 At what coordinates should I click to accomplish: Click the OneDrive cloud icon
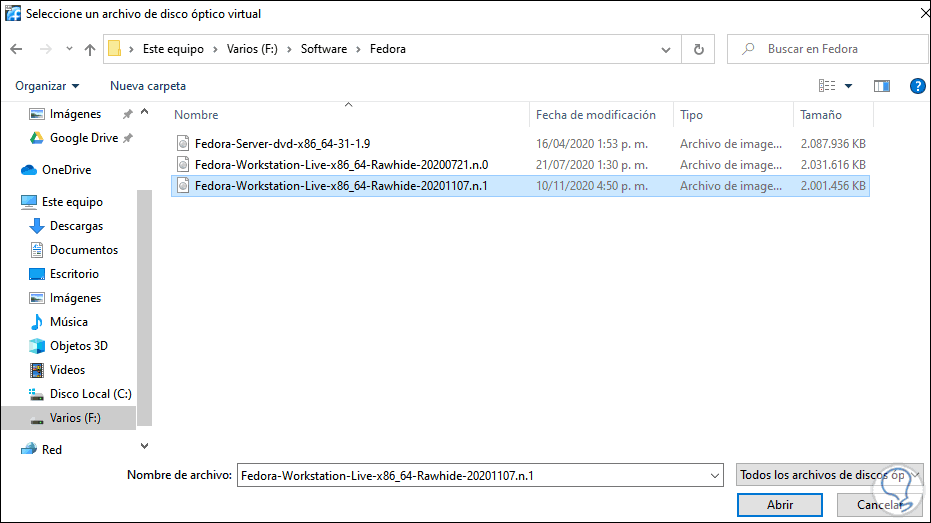pos(29,170)
